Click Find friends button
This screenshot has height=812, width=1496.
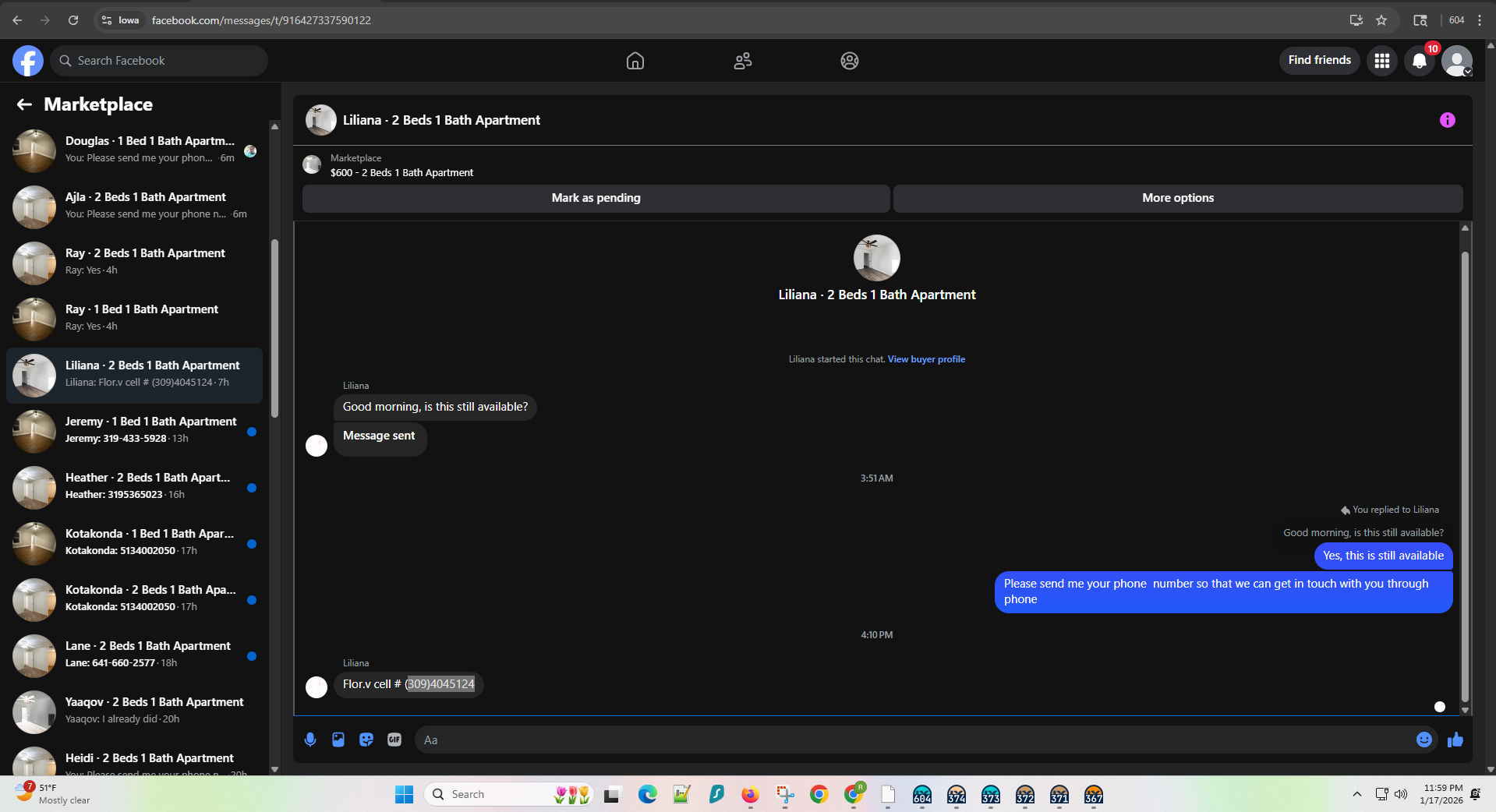[x=1319, y=60]
